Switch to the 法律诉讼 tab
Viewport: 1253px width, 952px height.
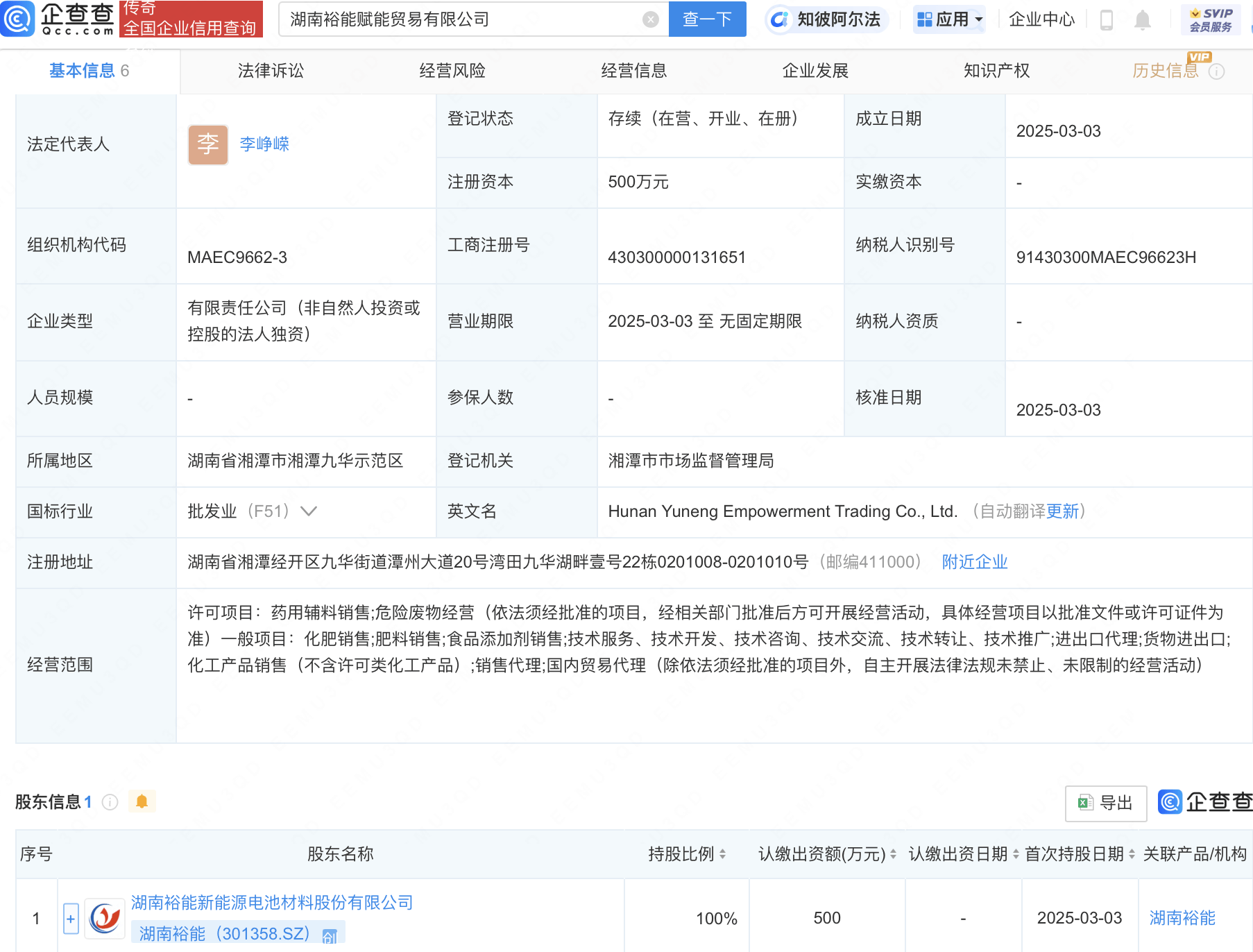271,71
